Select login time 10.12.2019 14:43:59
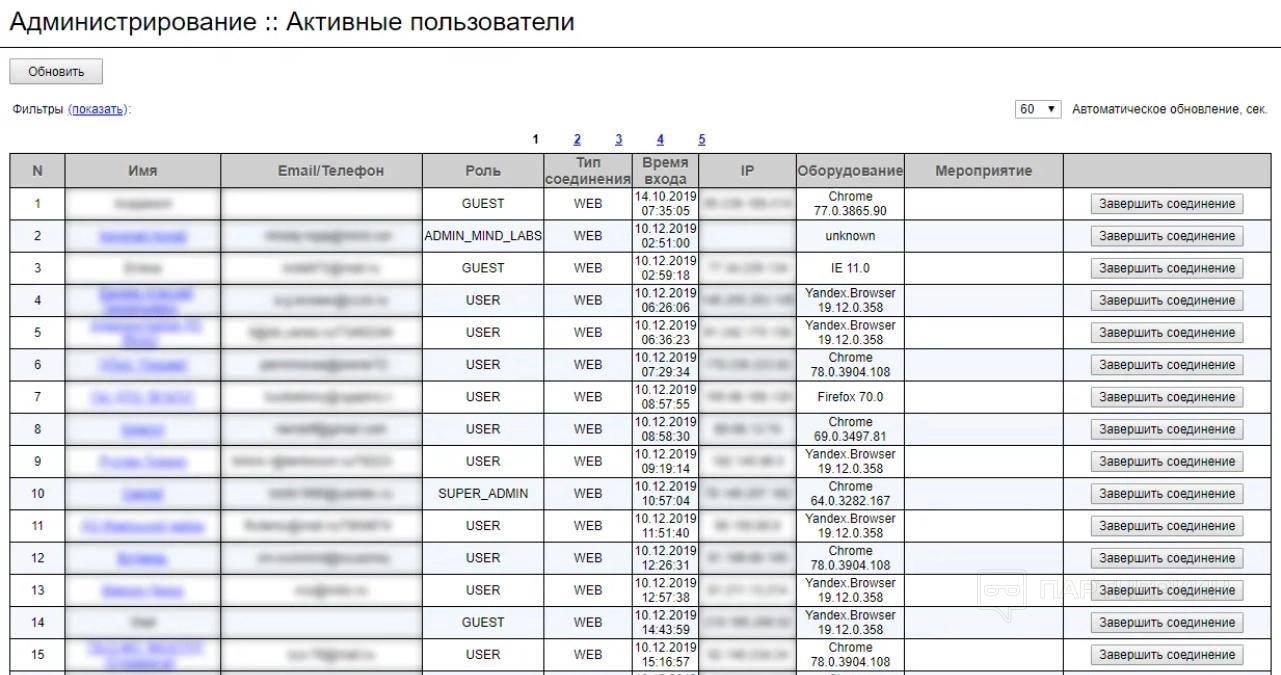The width and height of the screenshot is (1281, 675). [x=665, y=622]
